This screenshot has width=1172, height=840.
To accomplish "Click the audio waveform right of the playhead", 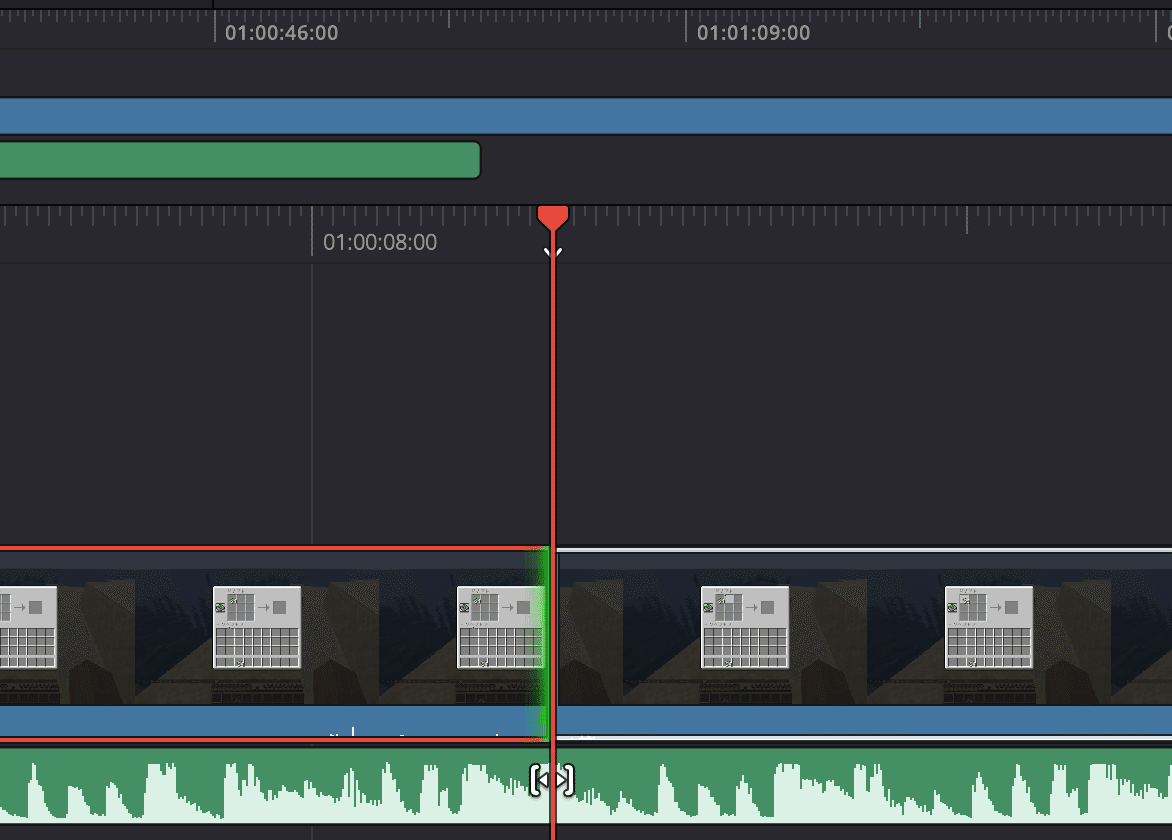I will (865, 786).
